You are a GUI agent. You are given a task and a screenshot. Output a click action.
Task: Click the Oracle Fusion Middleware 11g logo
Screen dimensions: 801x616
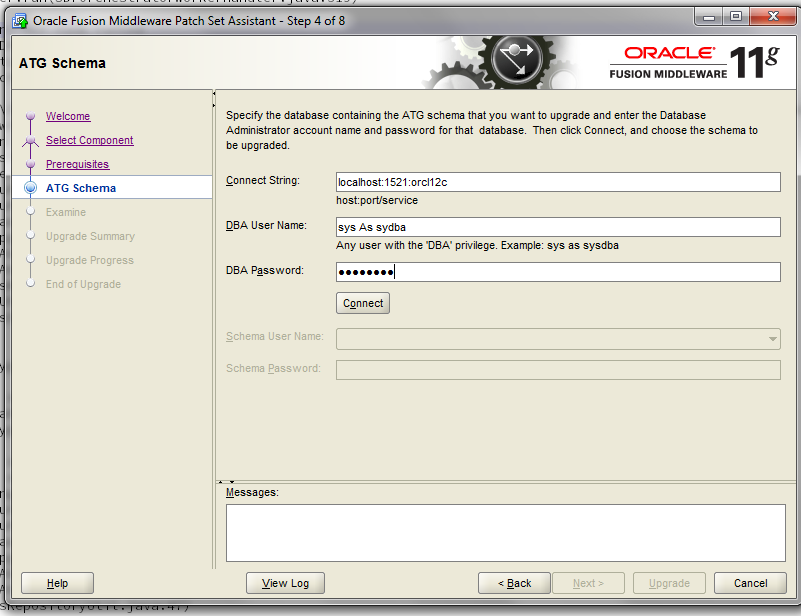tap(695, 62)
